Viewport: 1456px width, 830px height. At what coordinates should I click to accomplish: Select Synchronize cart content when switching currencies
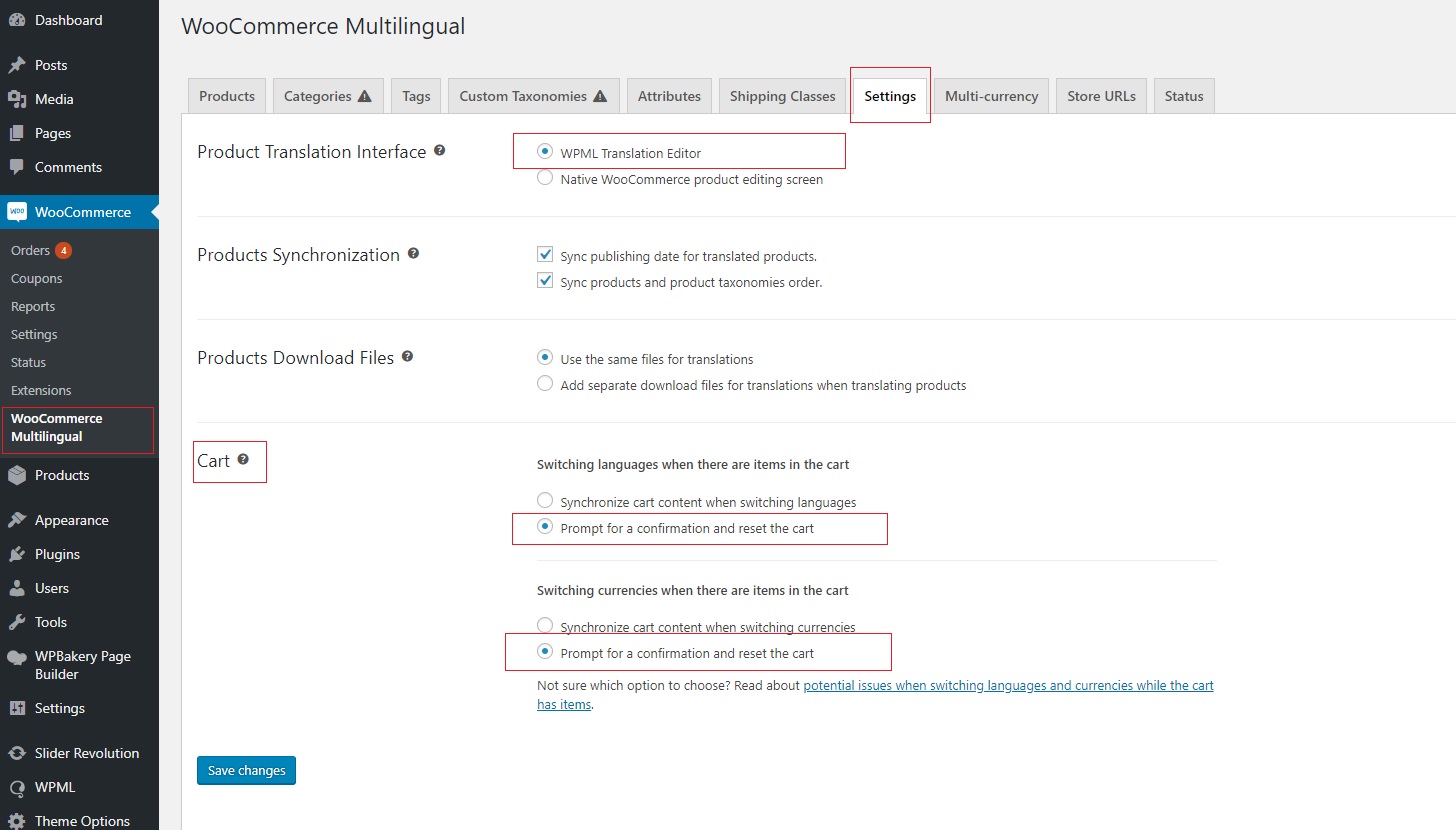coord(545,625)
